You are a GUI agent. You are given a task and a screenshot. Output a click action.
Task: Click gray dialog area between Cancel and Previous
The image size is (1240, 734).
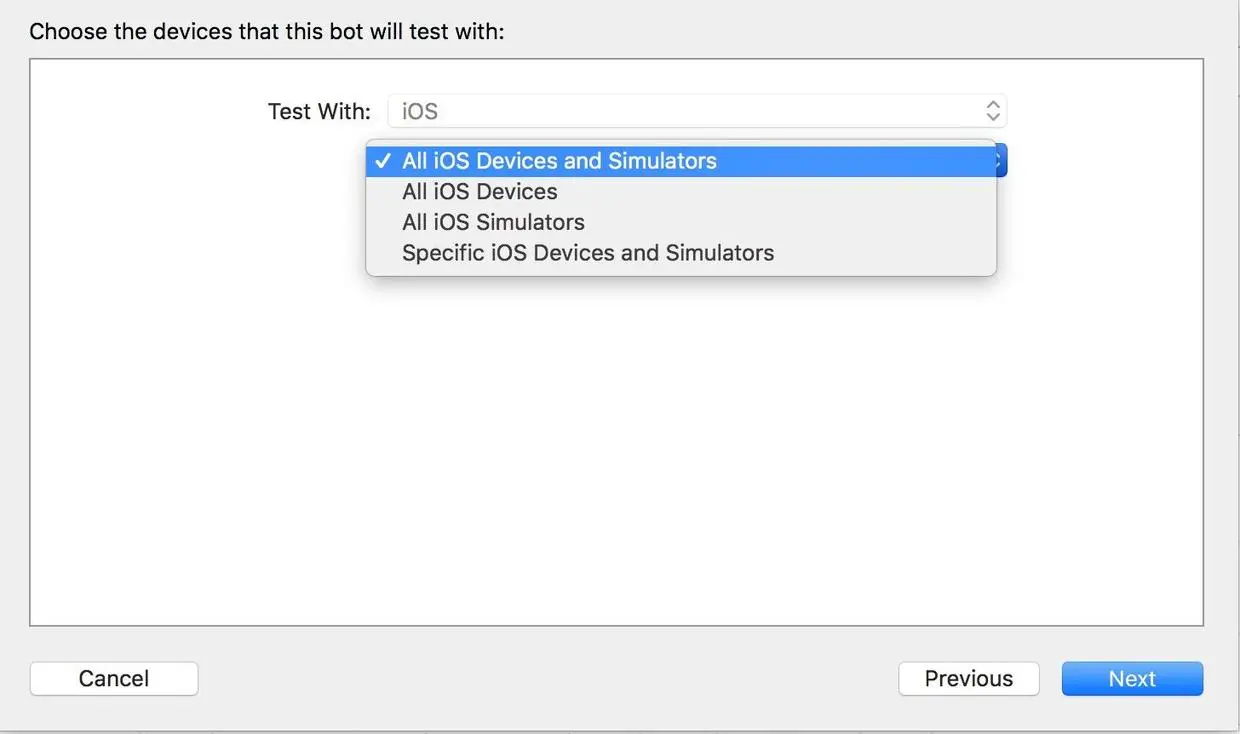point(548,678)
